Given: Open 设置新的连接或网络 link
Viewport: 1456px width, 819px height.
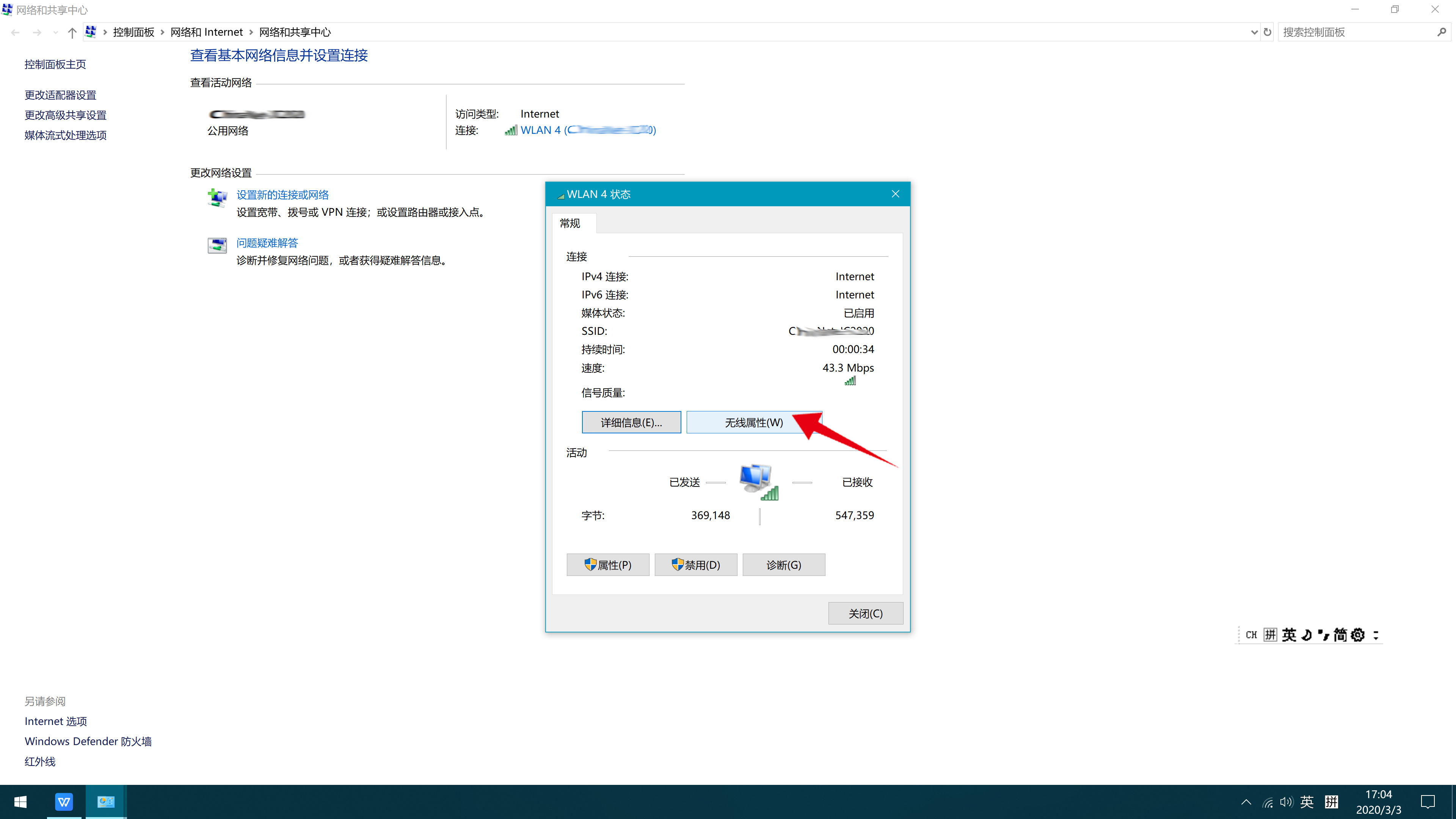Looking at the screenshot, I should 282,195.
